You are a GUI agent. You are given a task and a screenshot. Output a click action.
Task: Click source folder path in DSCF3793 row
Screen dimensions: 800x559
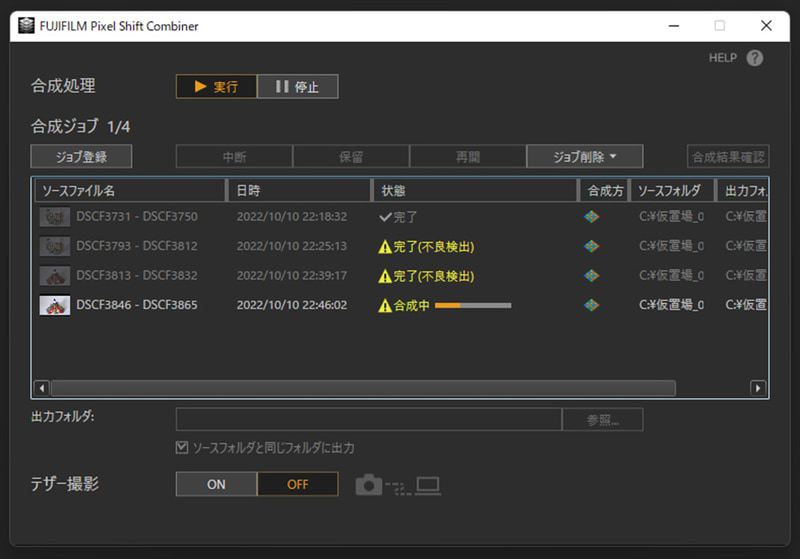tap(671, 246)
